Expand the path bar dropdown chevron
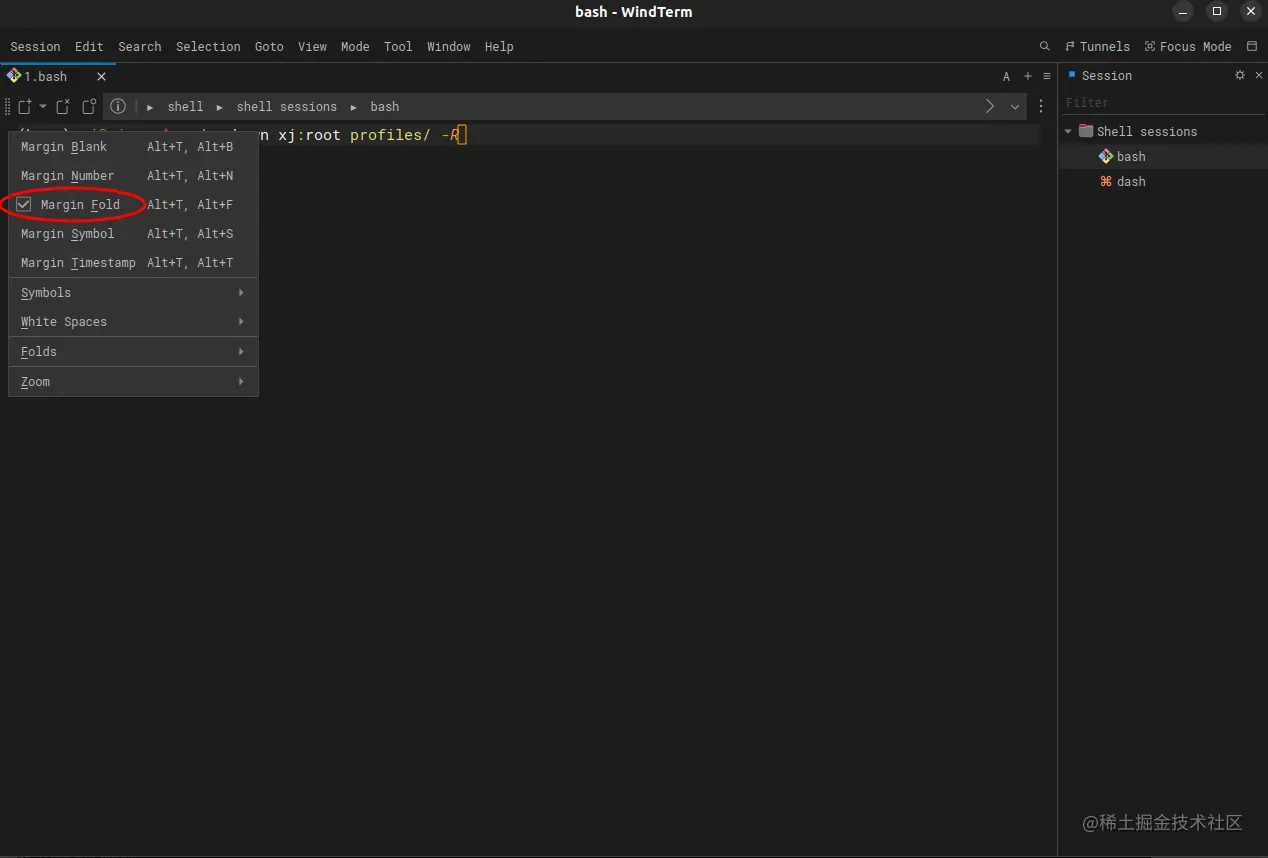1268x858 pixels. coord(1015,106)
